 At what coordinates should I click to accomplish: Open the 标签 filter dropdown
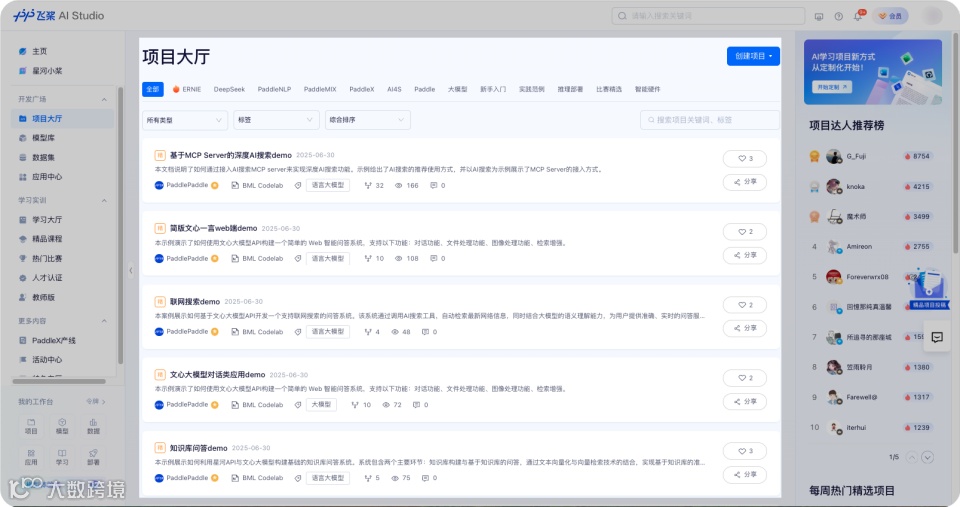[276, 120]
